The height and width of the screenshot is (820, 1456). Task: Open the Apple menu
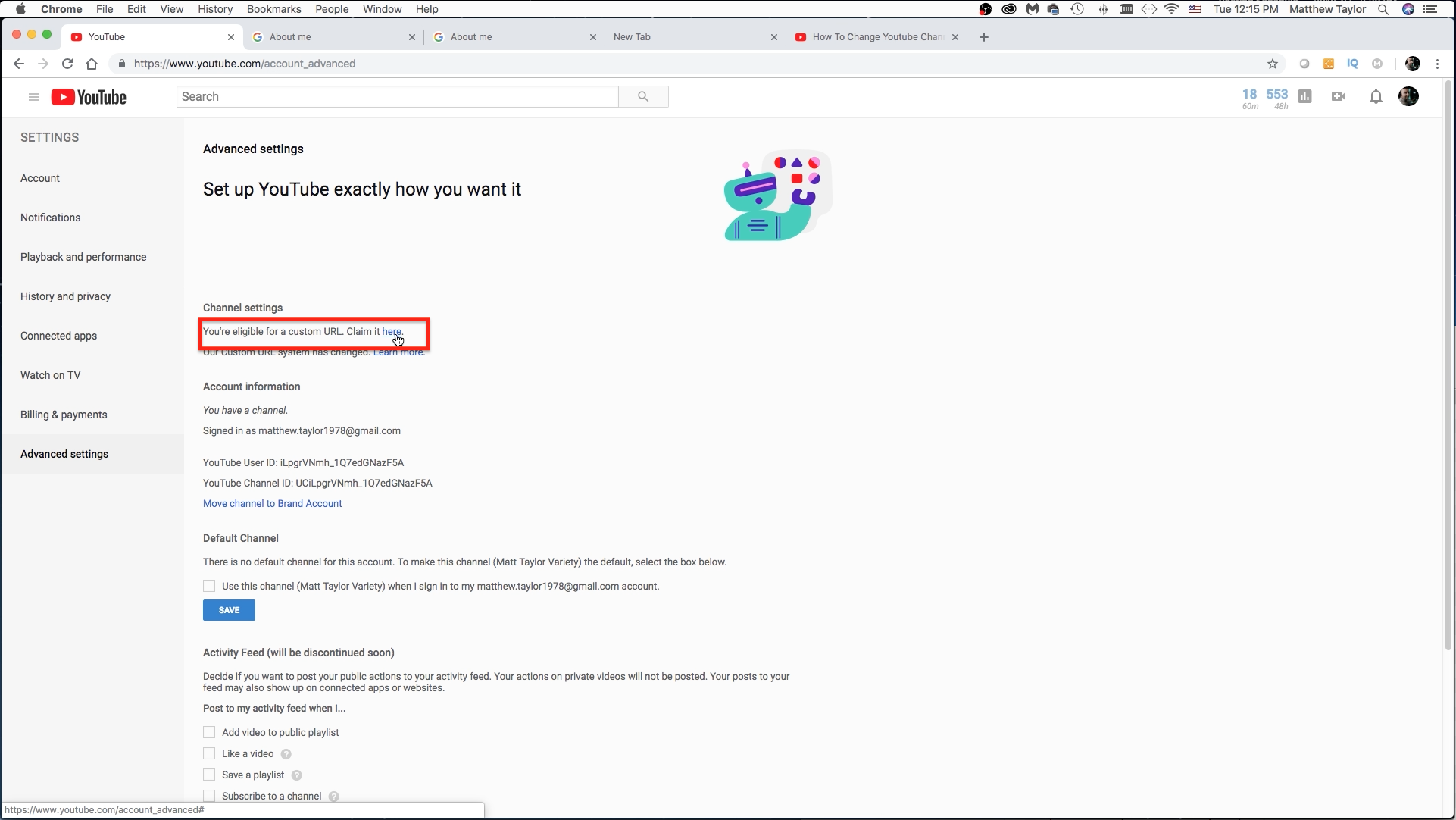click(20, 9)
